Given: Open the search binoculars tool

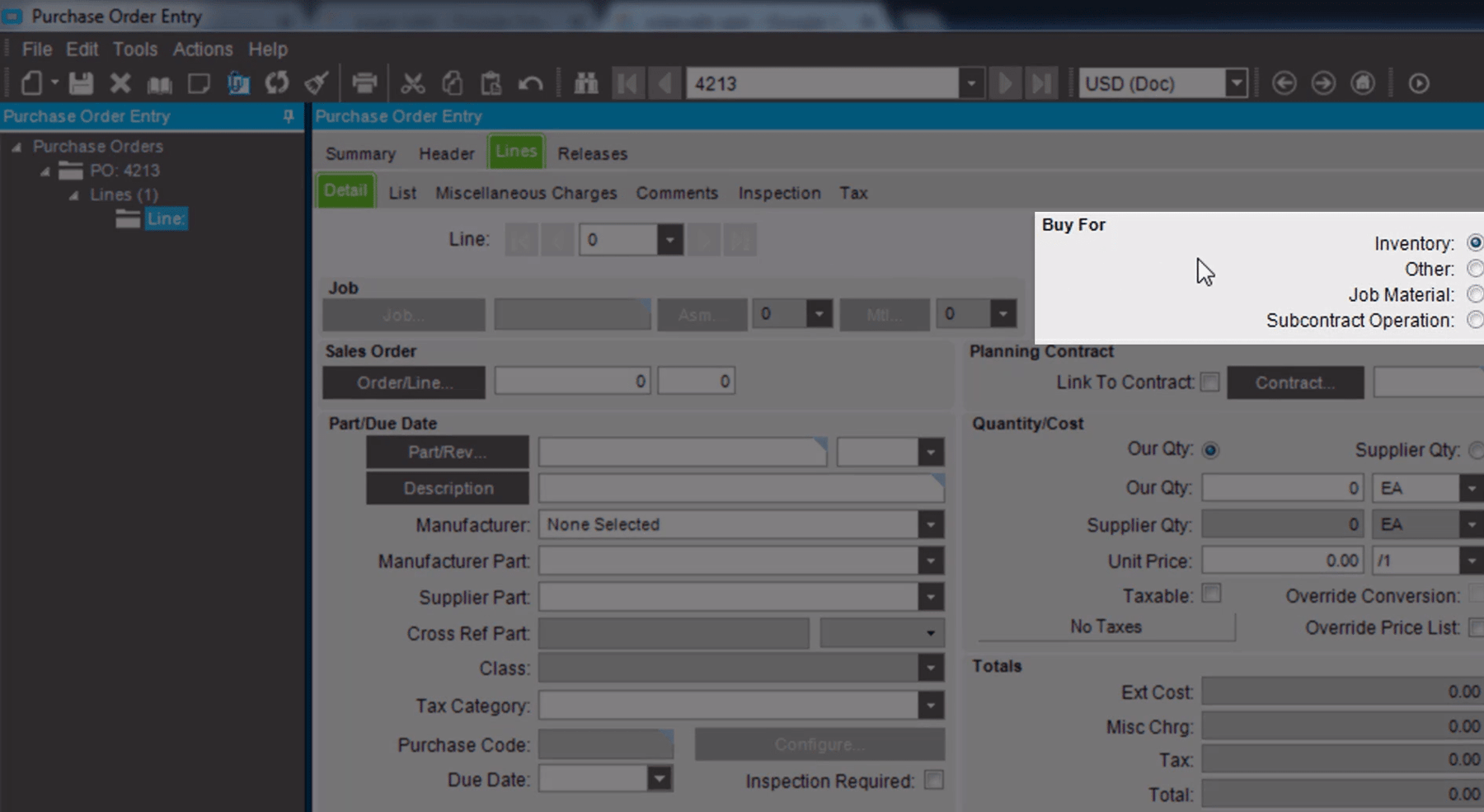Looking at the screenshot, I should coord(586,82).
